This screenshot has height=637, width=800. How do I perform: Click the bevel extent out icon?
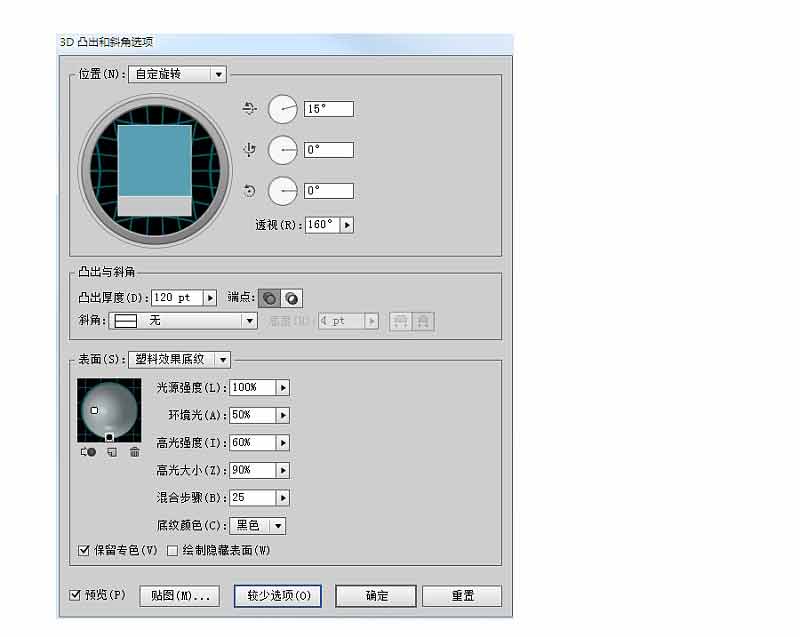point(401,321)
